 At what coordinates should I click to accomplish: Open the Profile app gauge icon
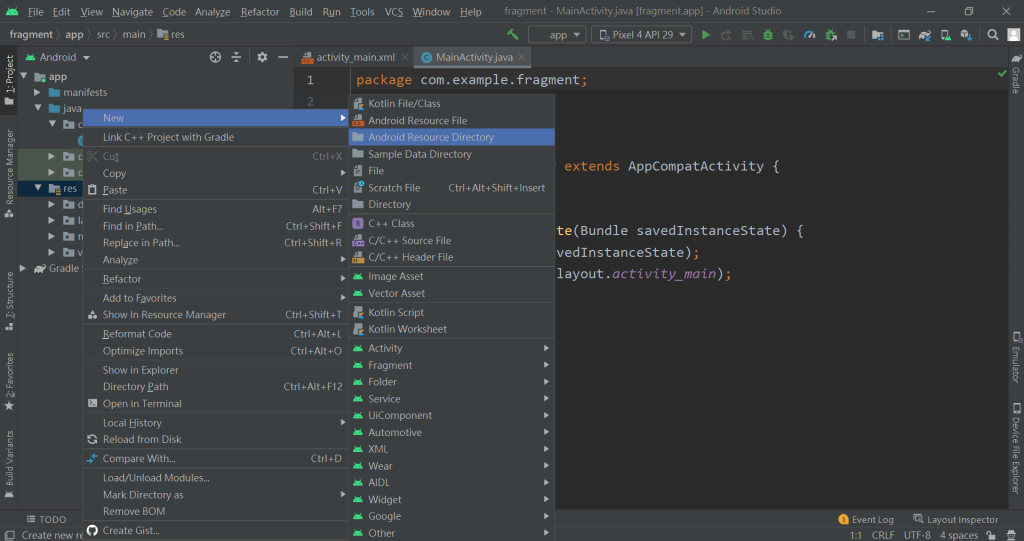[809, 35]
